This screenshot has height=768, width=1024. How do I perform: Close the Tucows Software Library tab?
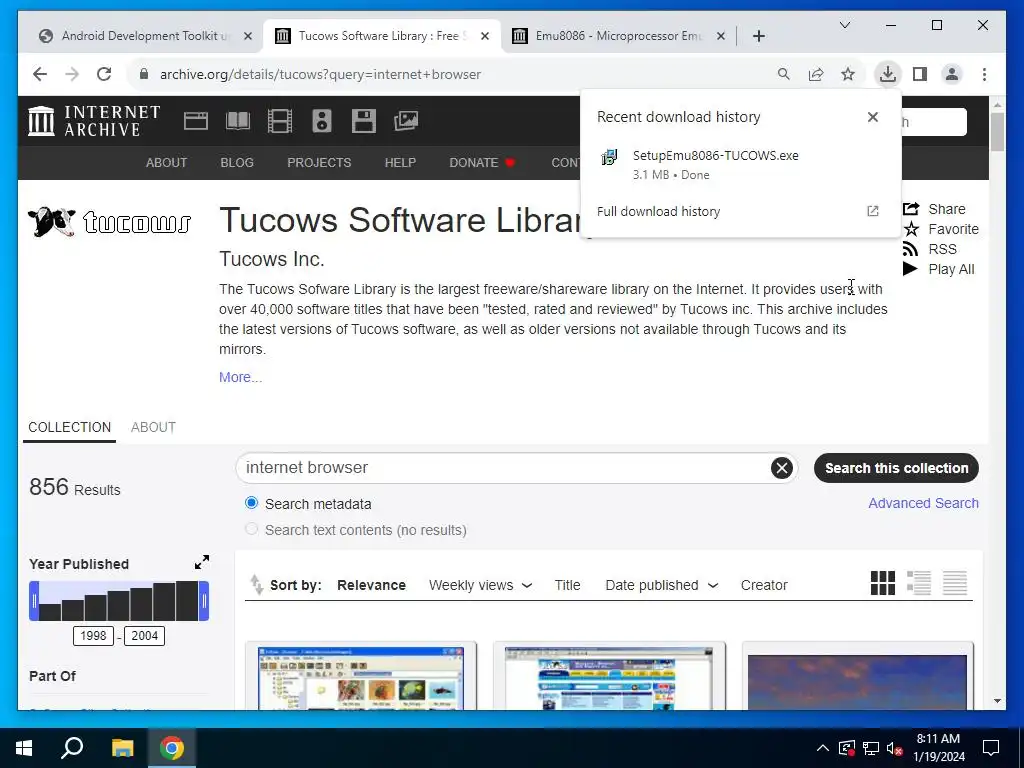click(485, 36)
